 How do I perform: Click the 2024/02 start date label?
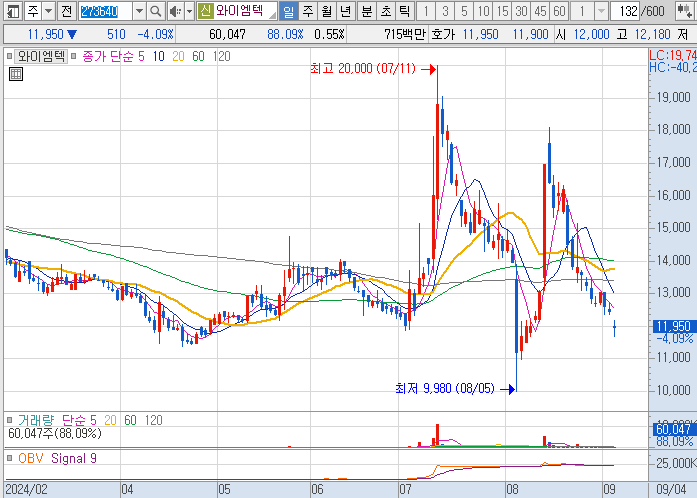26,489
